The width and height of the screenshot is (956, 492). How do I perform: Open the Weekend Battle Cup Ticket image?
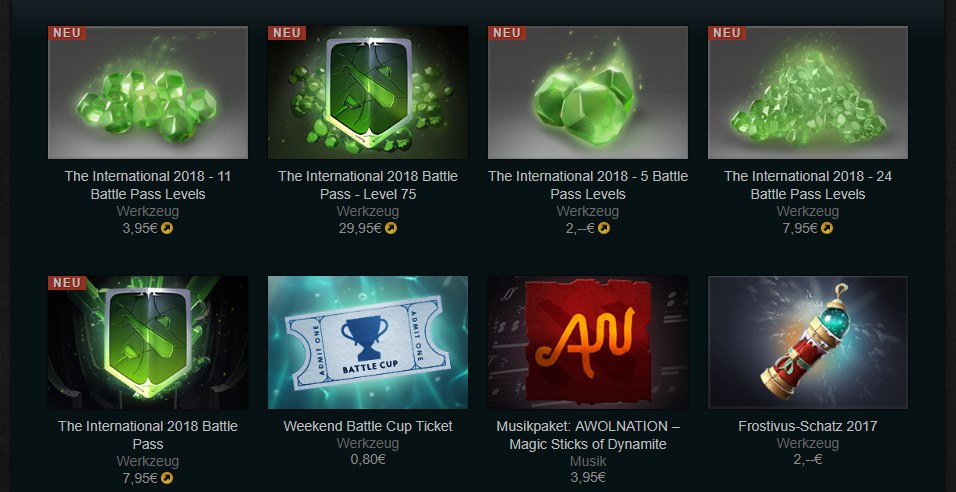[x=368, y=342]
